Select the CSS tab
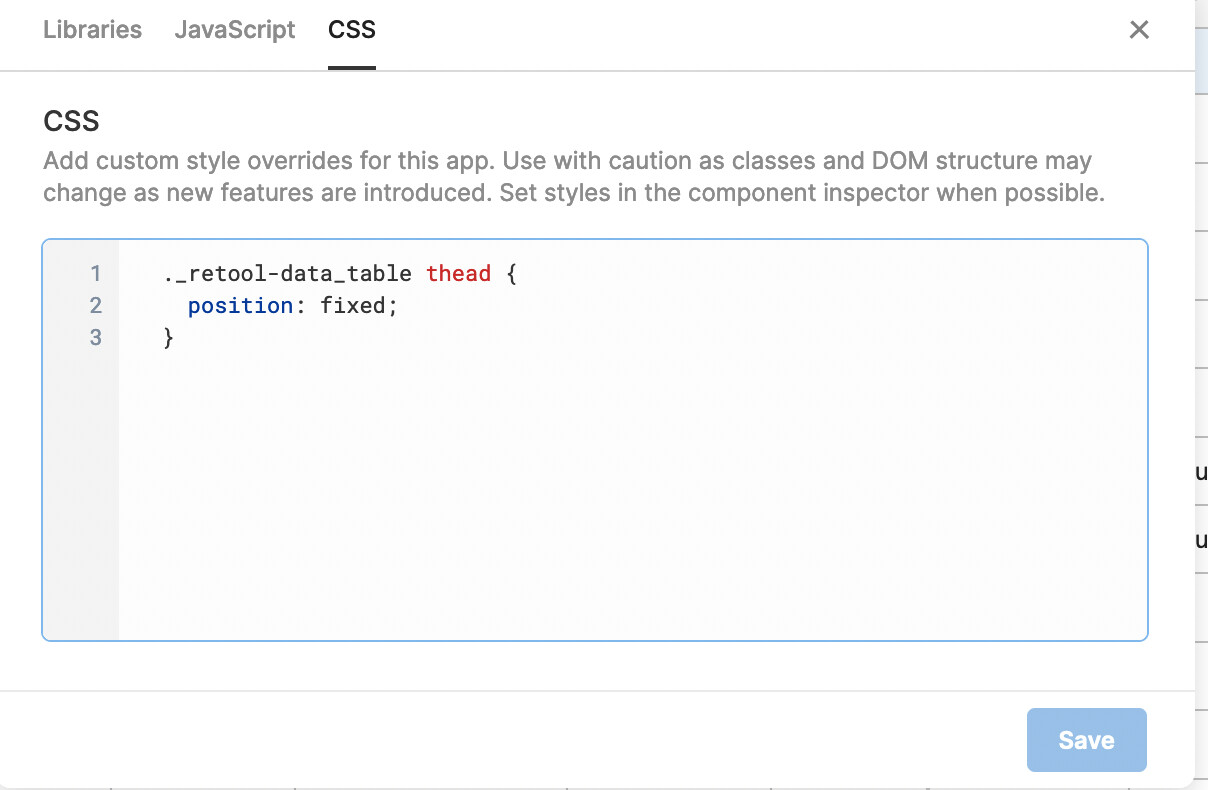Viewport: 1208px width, 790px height. coord(351,29)
